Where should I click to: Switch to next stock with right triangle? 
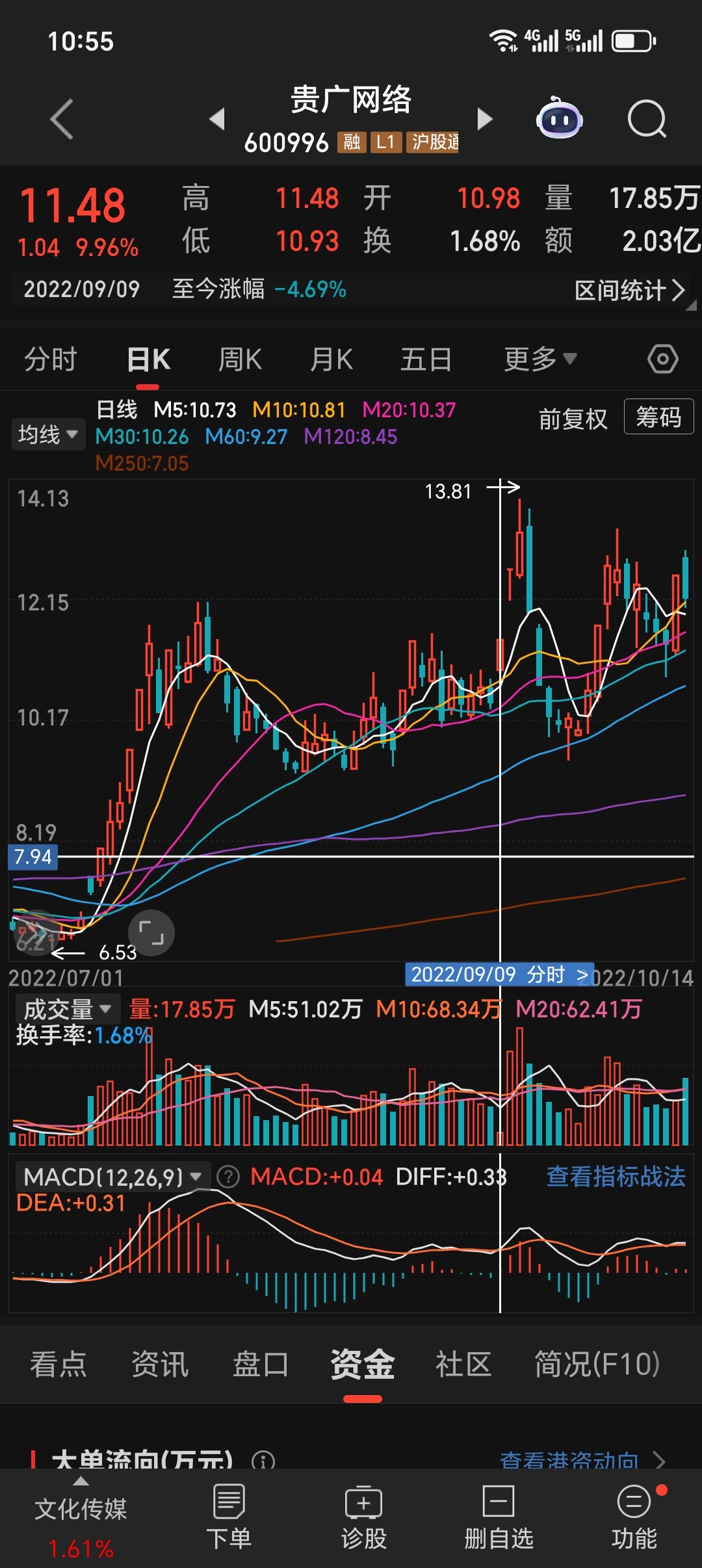point(485,119)
